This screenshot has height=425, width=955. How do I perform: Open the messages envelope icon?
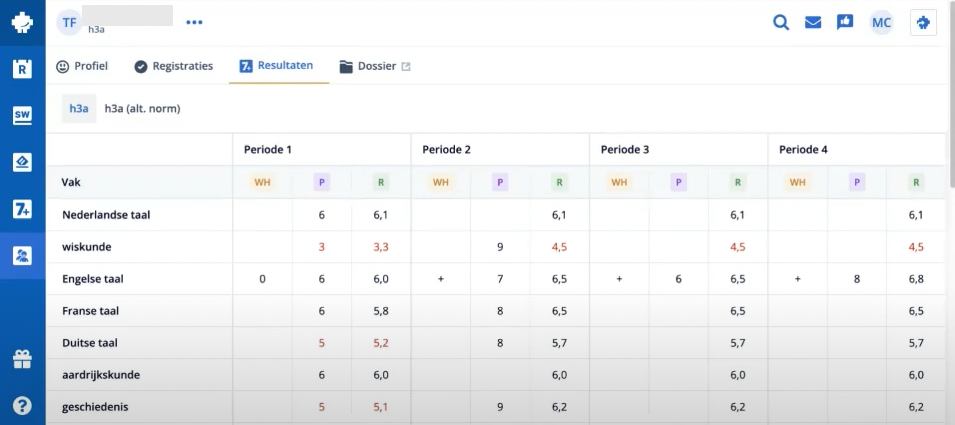[813, 23]
